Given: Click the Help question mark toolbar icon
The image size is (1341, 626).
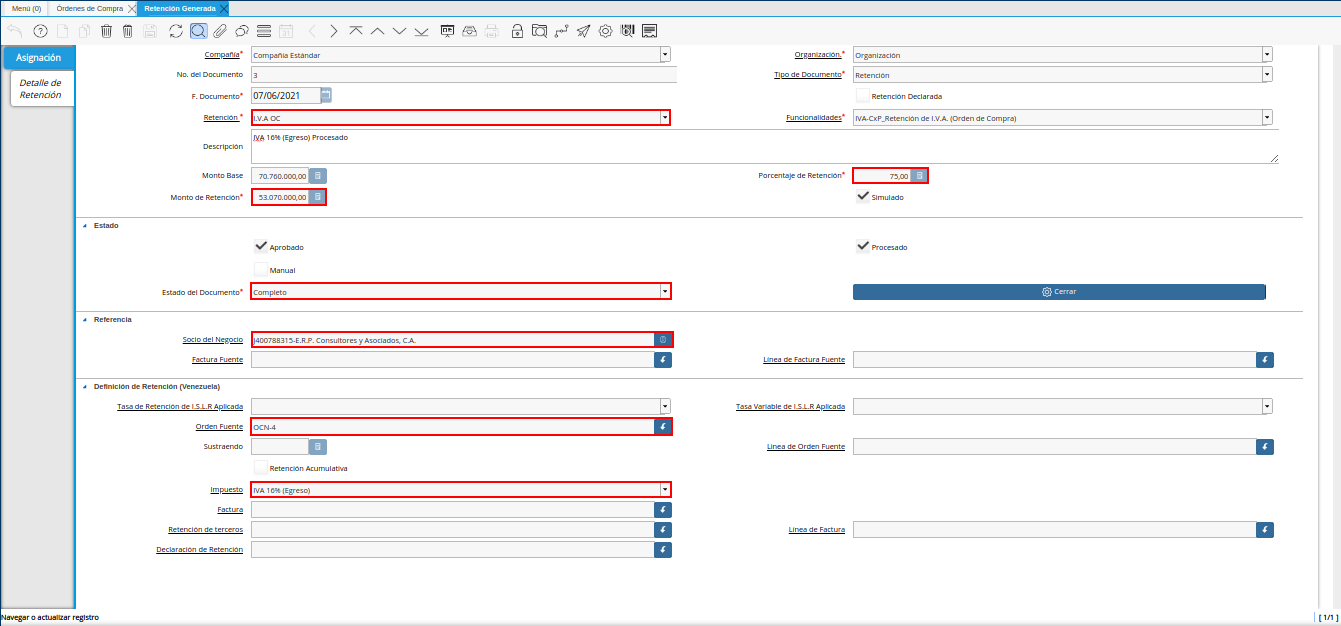Looking at the screenshot, I should click(40, 31).
